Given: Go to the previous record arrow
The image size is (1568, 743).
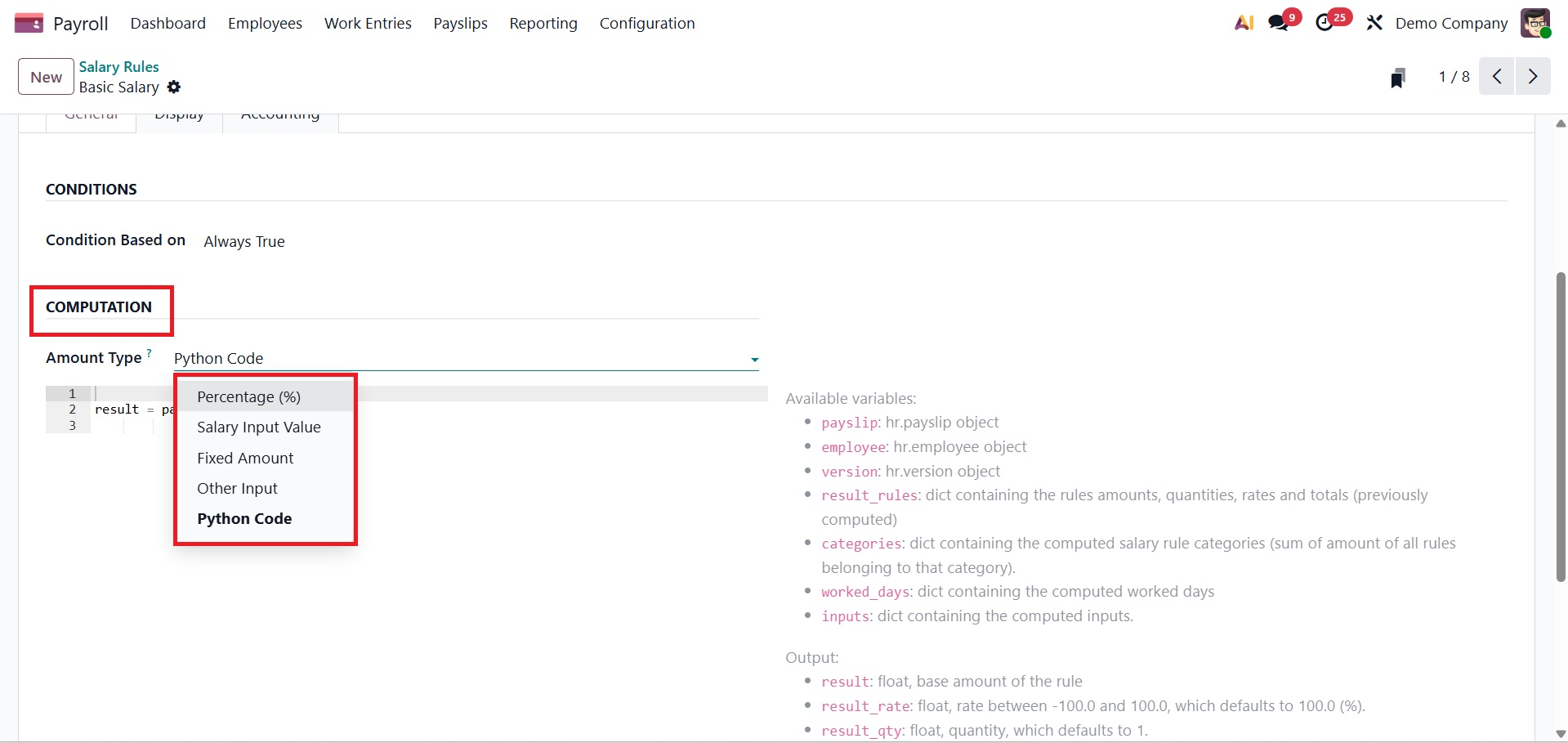Looking at the screenshot, I should click(1497, 77).
